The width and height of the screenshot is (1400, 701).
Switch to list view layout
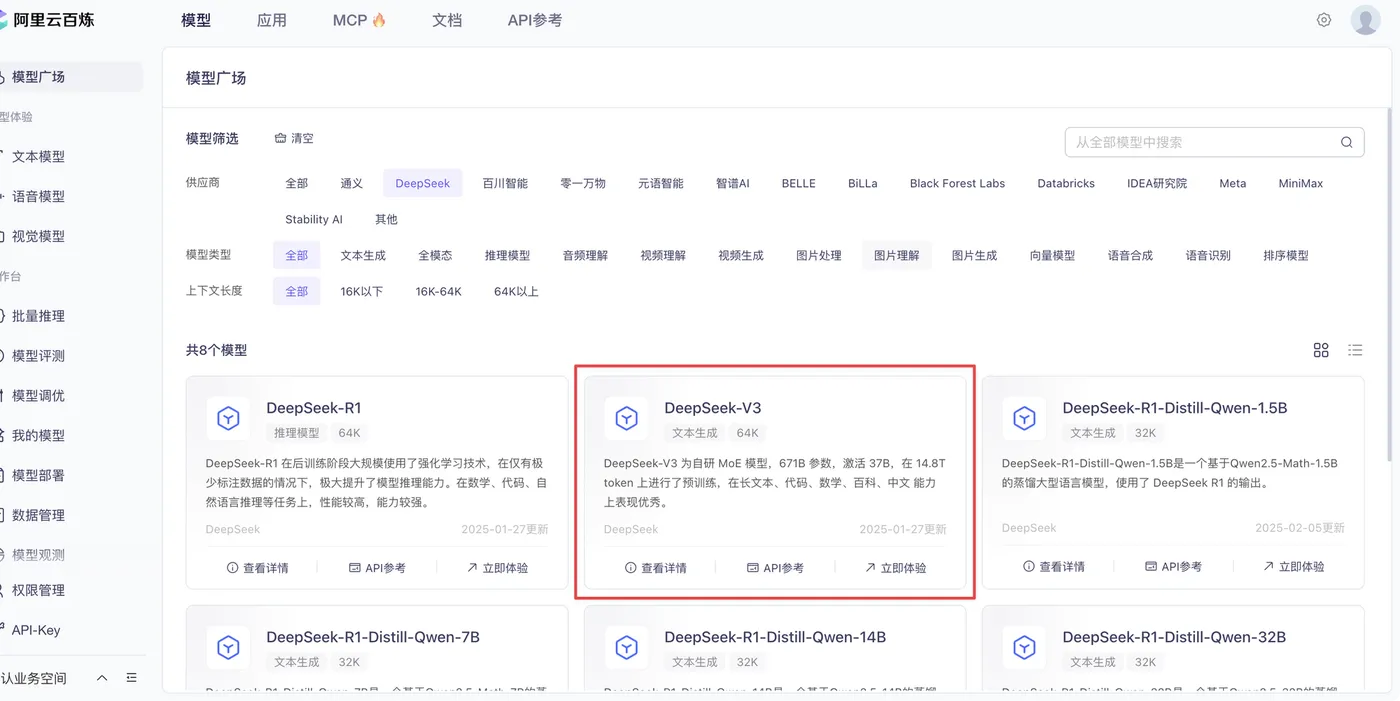1355,350
